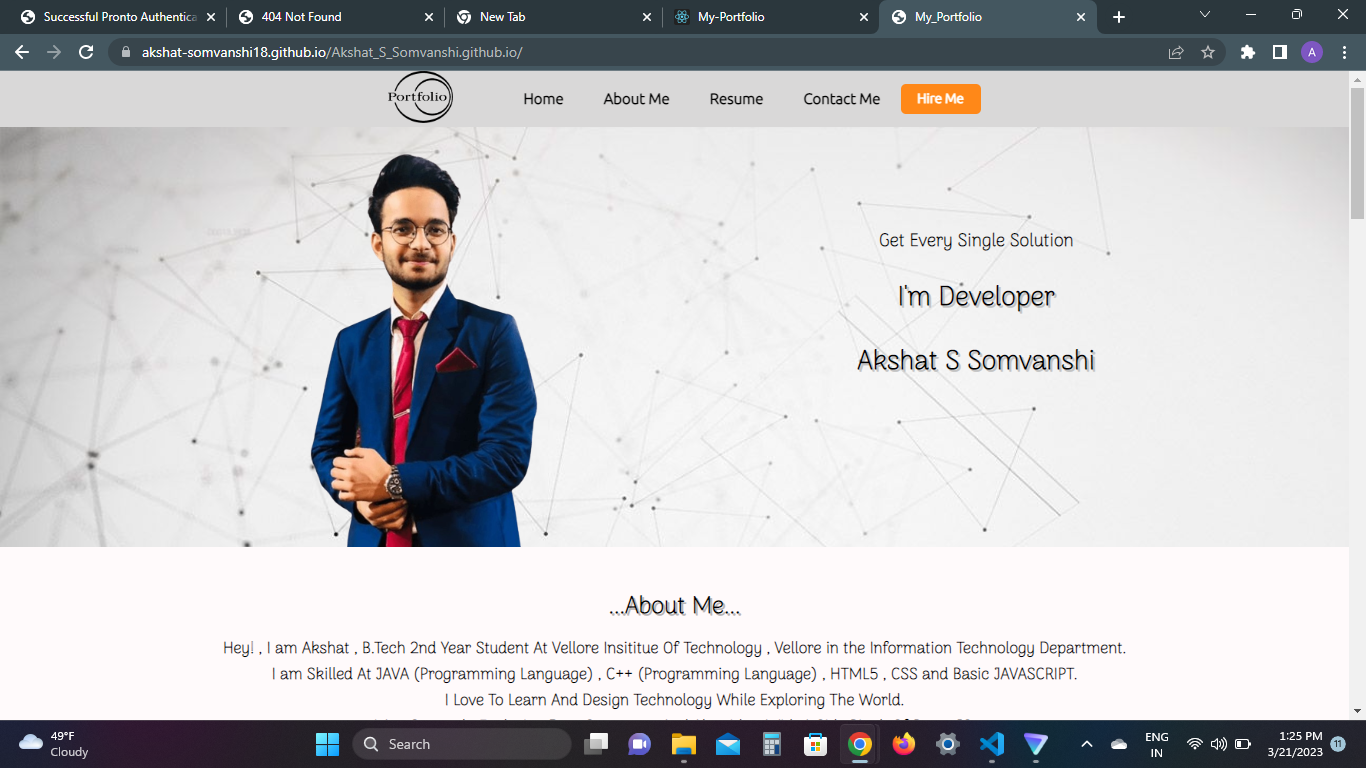Open the Extensions puzzle icon
The height and width of the screenshot is (768, 1366).
(1247, 51)
